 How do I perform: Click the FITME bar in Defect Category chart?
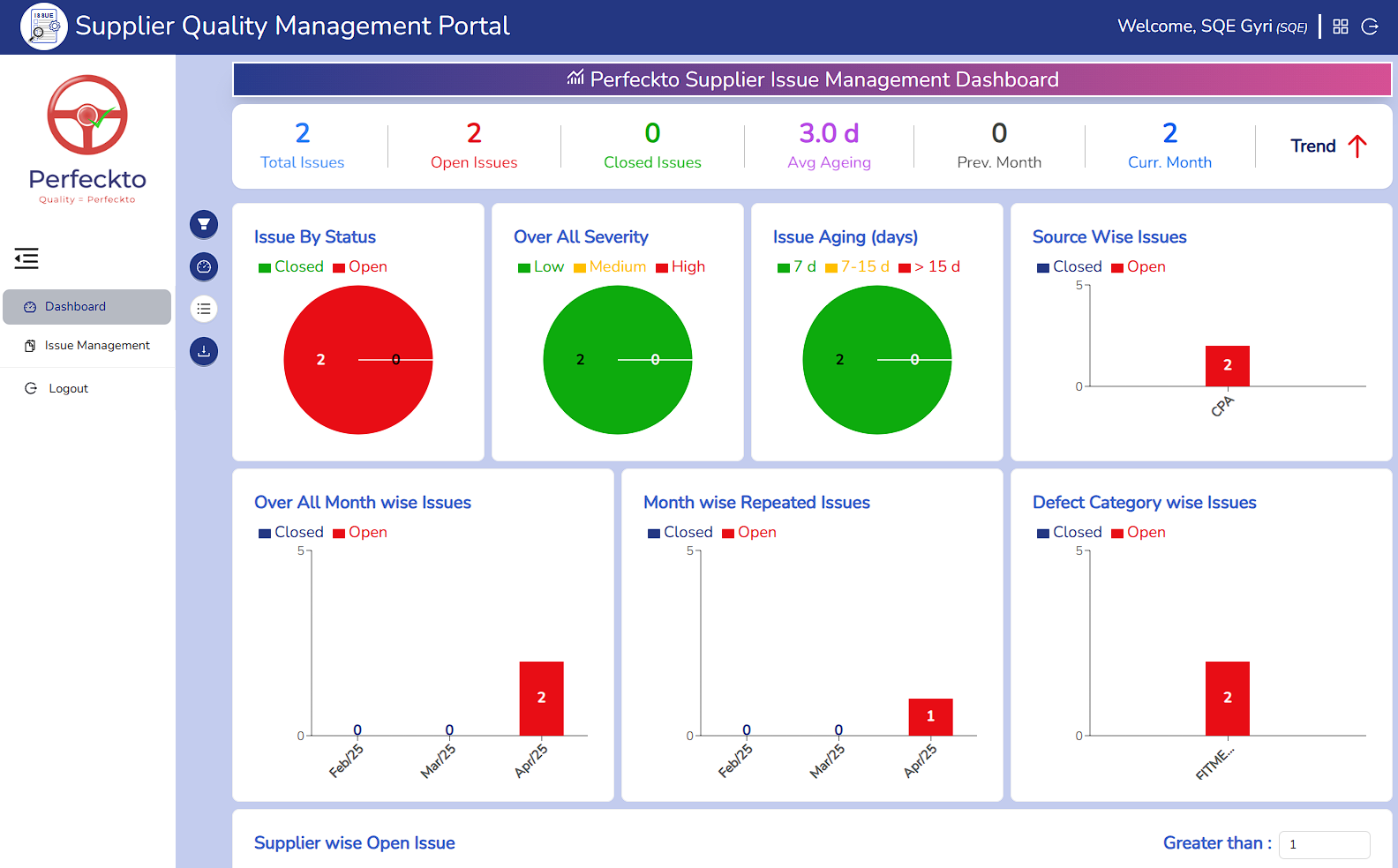click(x=1228, y=698)
